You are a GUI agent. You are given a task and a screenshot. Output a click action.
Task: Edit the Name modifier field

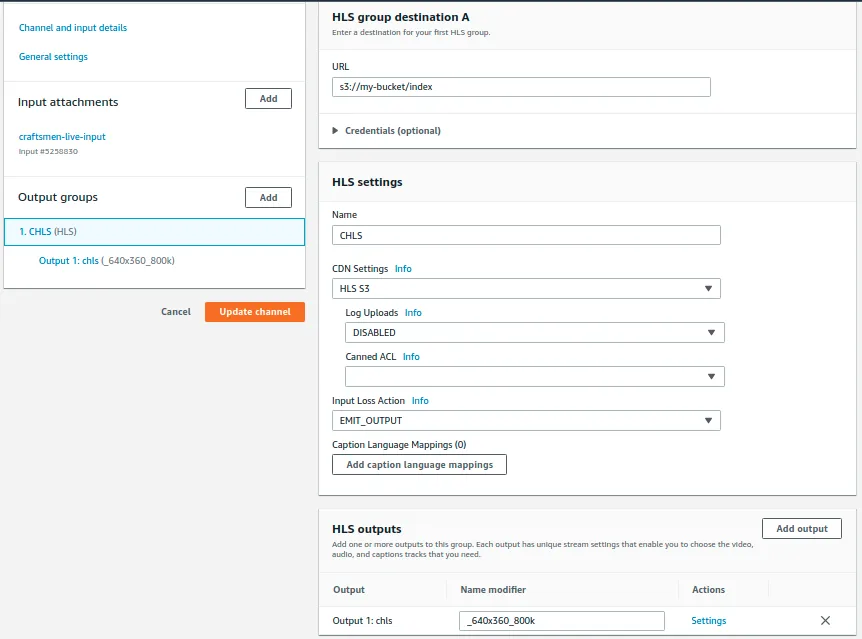coord(562,621)
